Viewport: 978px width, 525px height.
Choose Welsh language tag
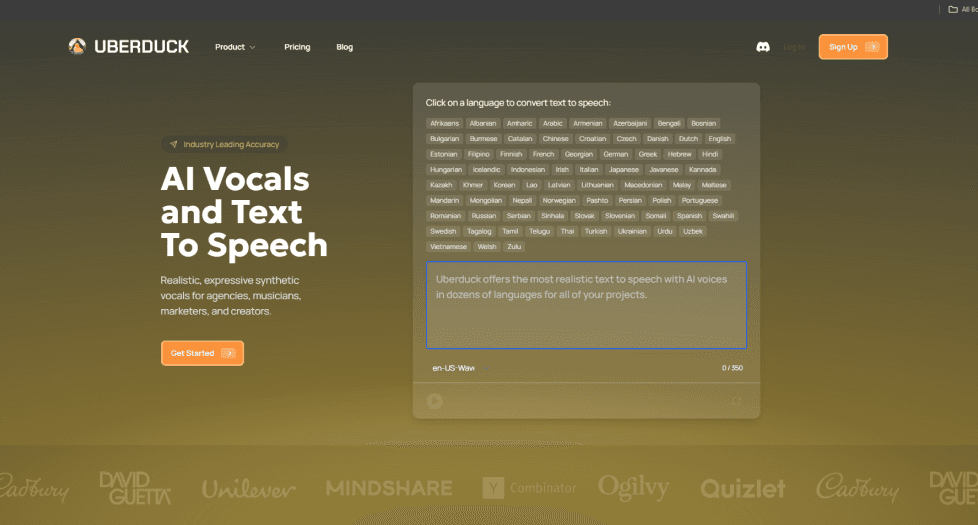[487, 247]
